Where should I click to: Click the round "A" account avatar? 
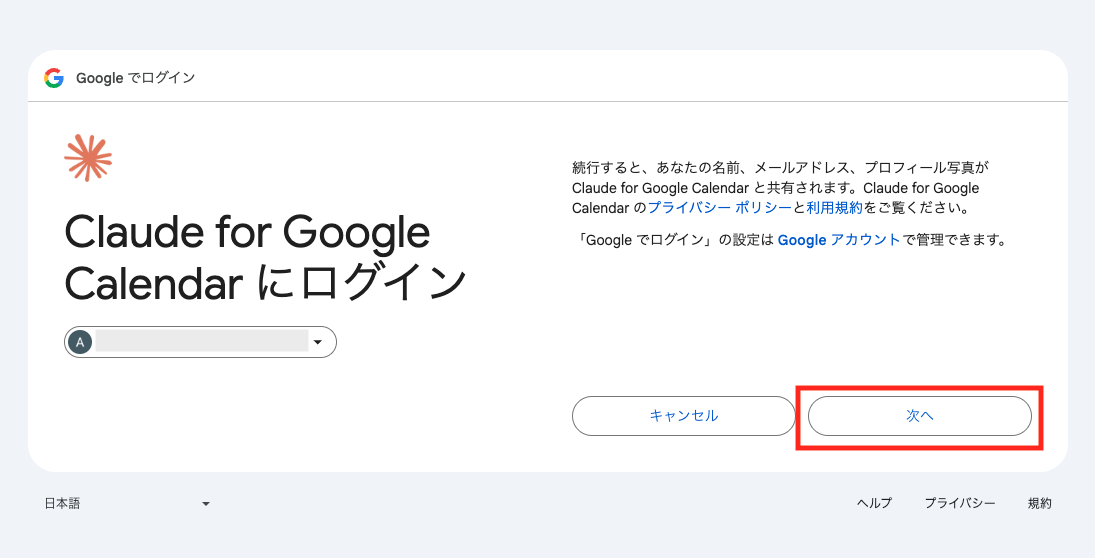[80, 342]
